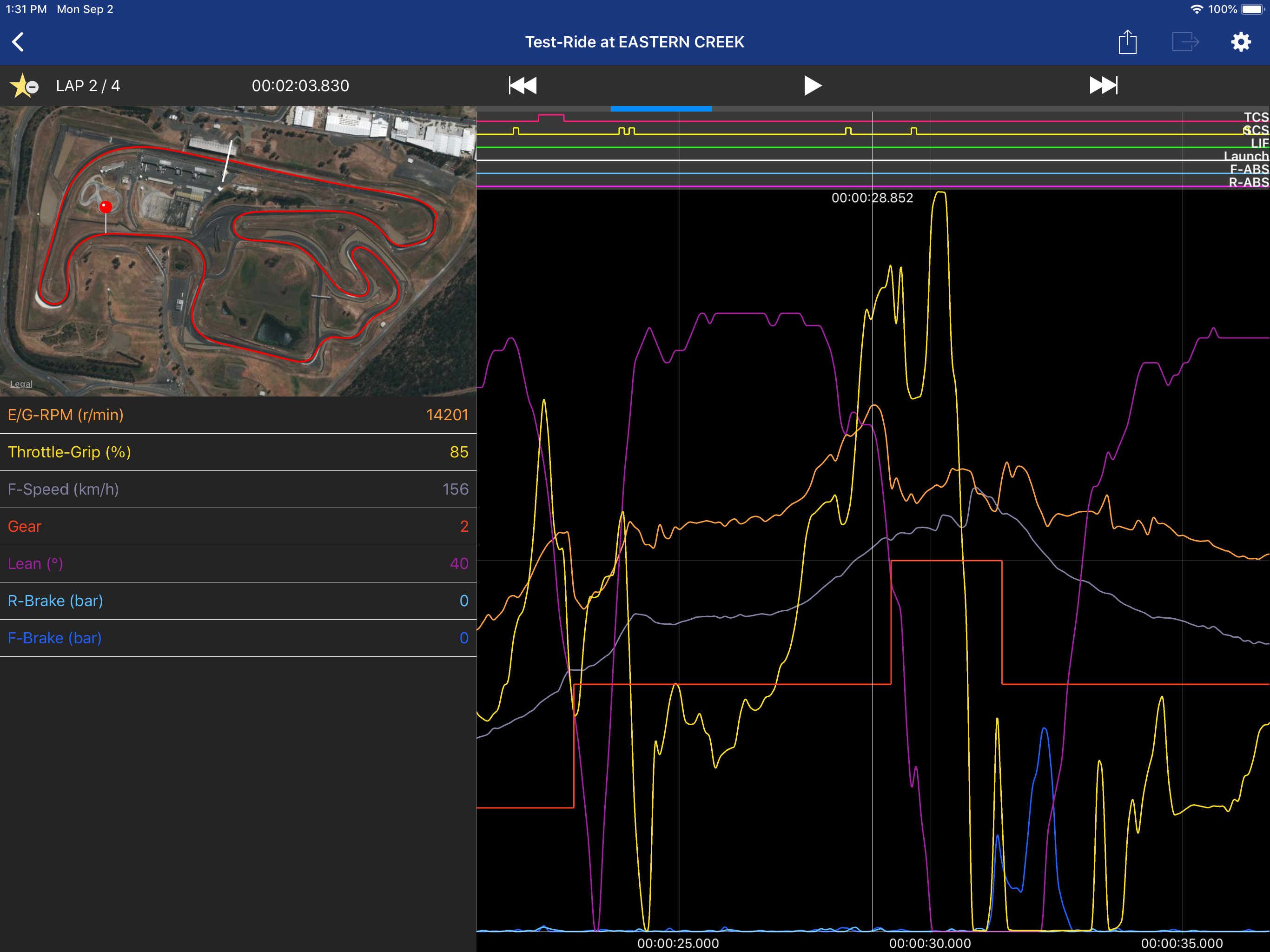The width and height of the screenshot is (1270, 952).
Task: Click the 00:00:28.852 cursor timestamp
Action: [872, 198]
